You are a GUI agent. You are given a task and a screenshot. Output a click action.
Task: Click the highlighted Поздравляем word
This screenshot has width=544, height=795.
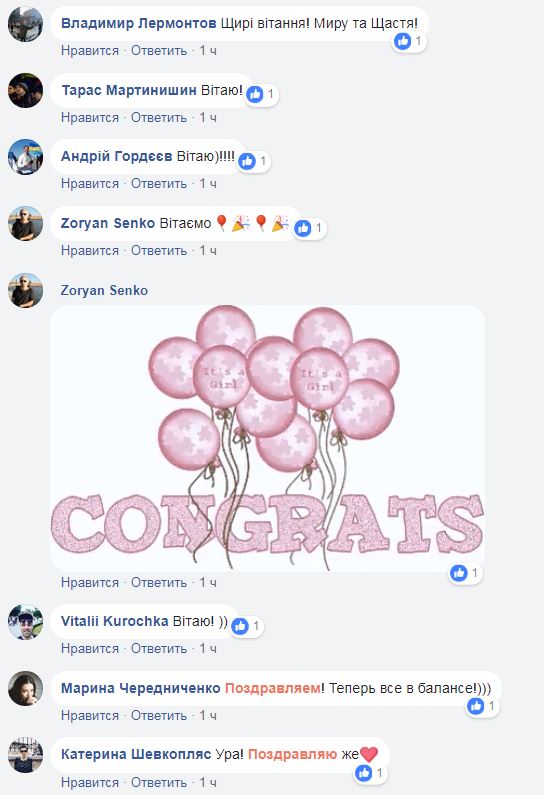[273, 688]
